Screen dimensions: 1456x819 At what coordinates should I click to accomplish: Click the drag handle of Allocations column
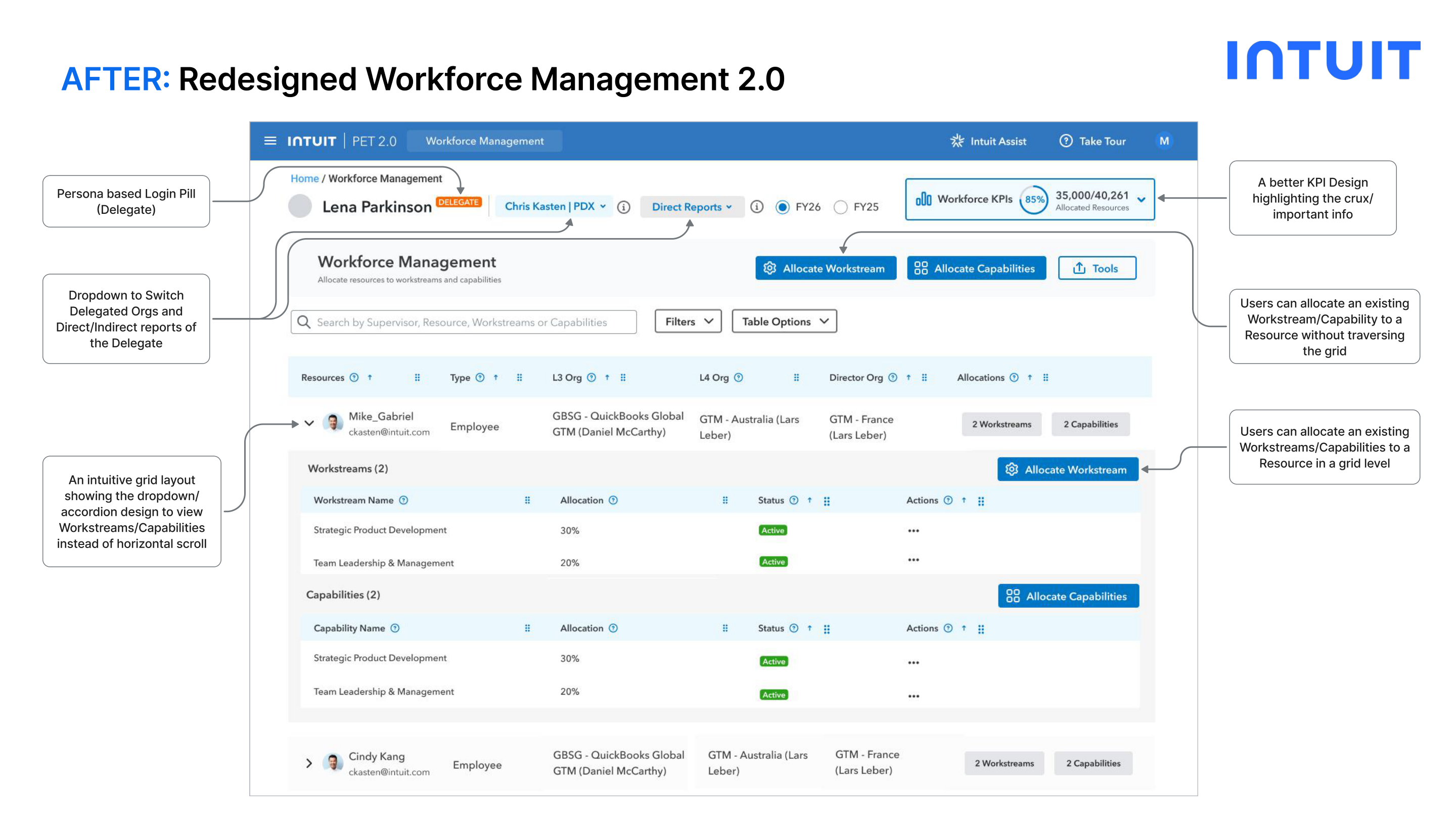(1045, 377)
